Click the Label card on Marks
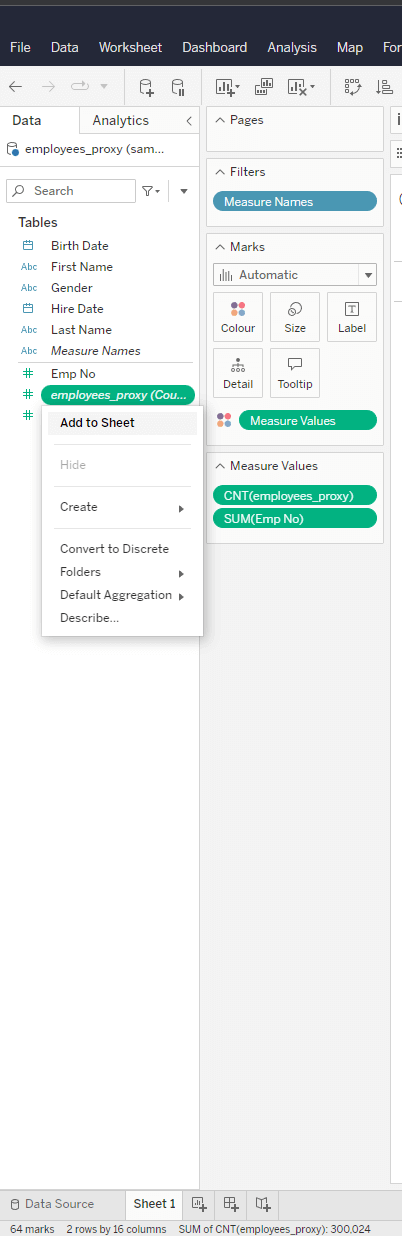This screenshot has height=1236, width=402. (352, 317)
